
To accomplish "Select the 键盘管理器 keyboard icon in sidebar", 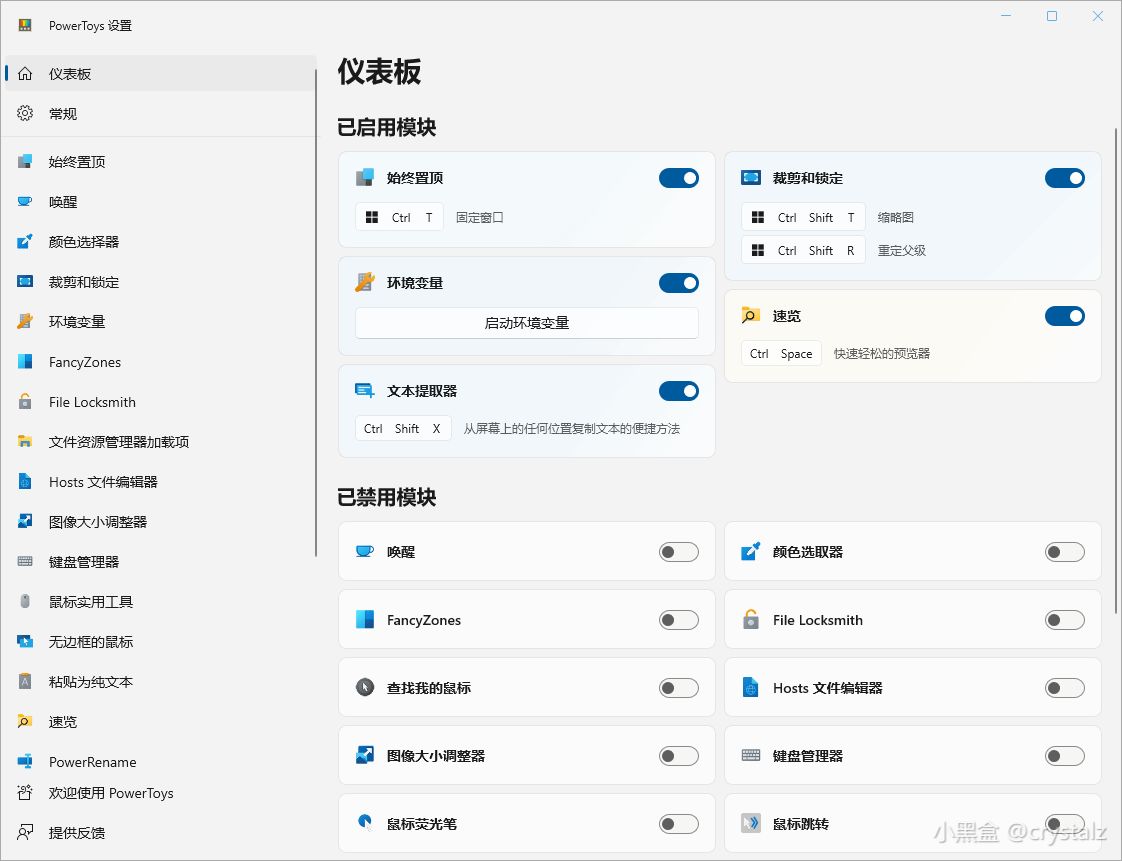I will click(x=25, y=561).
